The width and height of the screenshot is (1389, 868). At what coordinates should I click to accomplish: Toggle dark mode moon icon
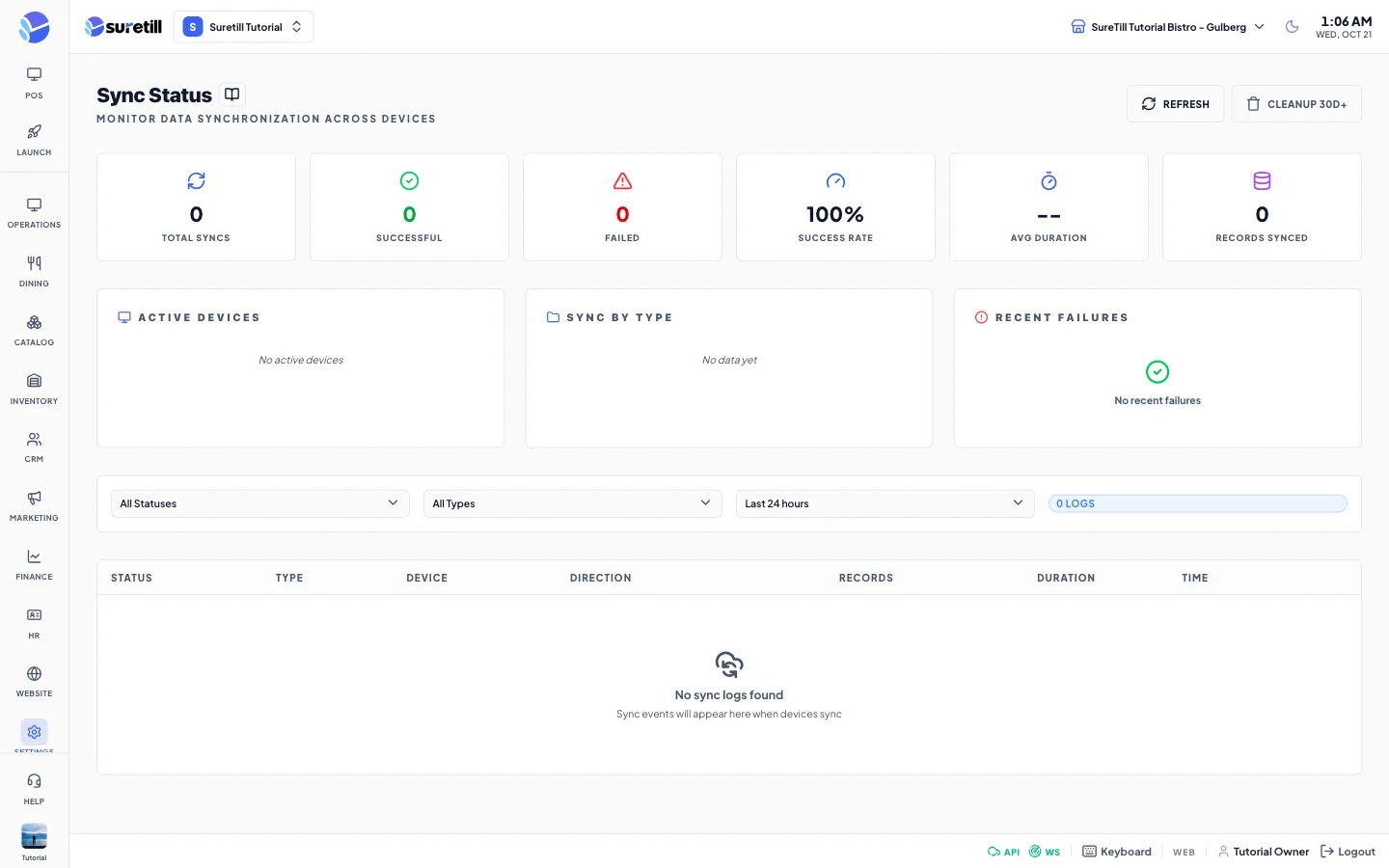point(1292,27)
